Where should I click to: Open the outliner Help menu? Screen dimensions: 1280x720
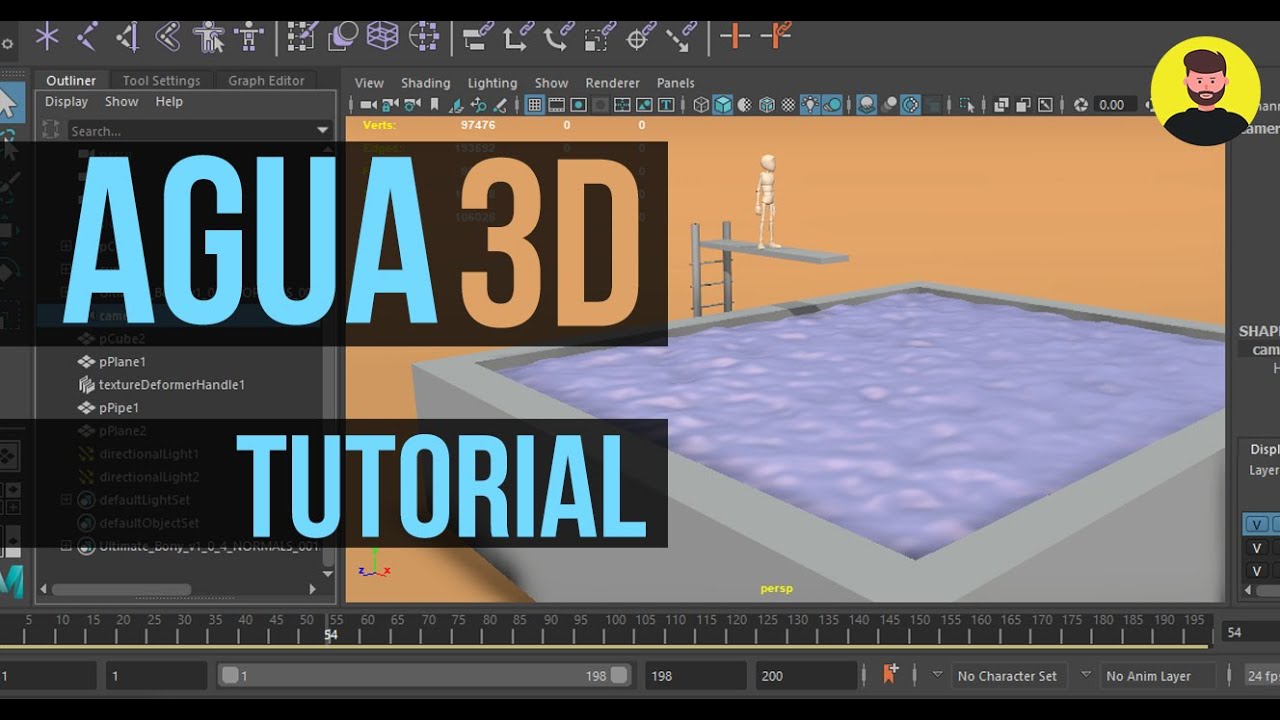pos(169,102)
